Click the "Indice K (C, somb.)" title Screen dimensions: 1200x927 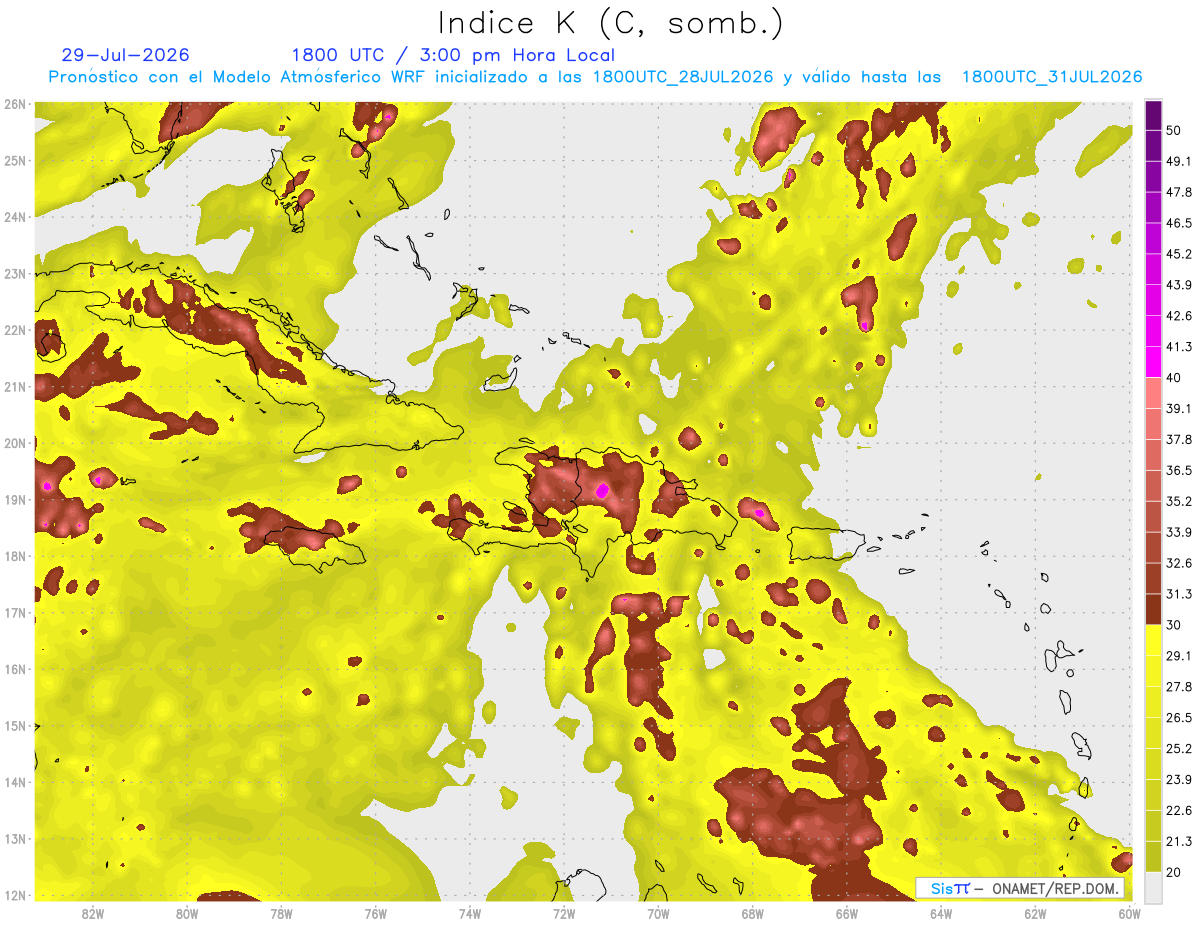tap(611, 24)
